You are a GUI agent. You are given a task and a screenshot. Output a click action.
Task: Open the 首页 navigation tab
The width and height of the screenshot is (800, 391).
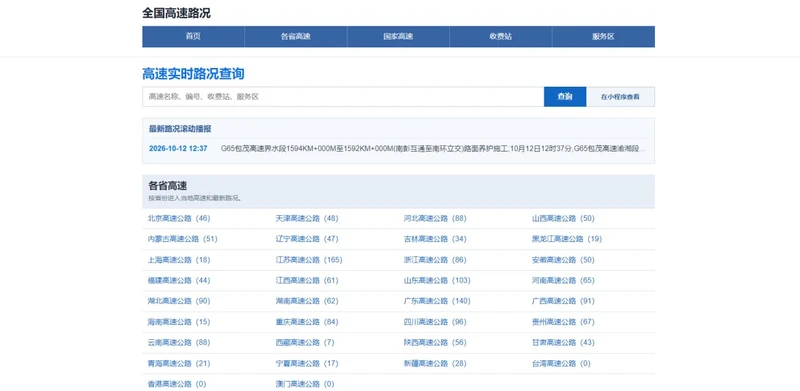click(193, 37)
